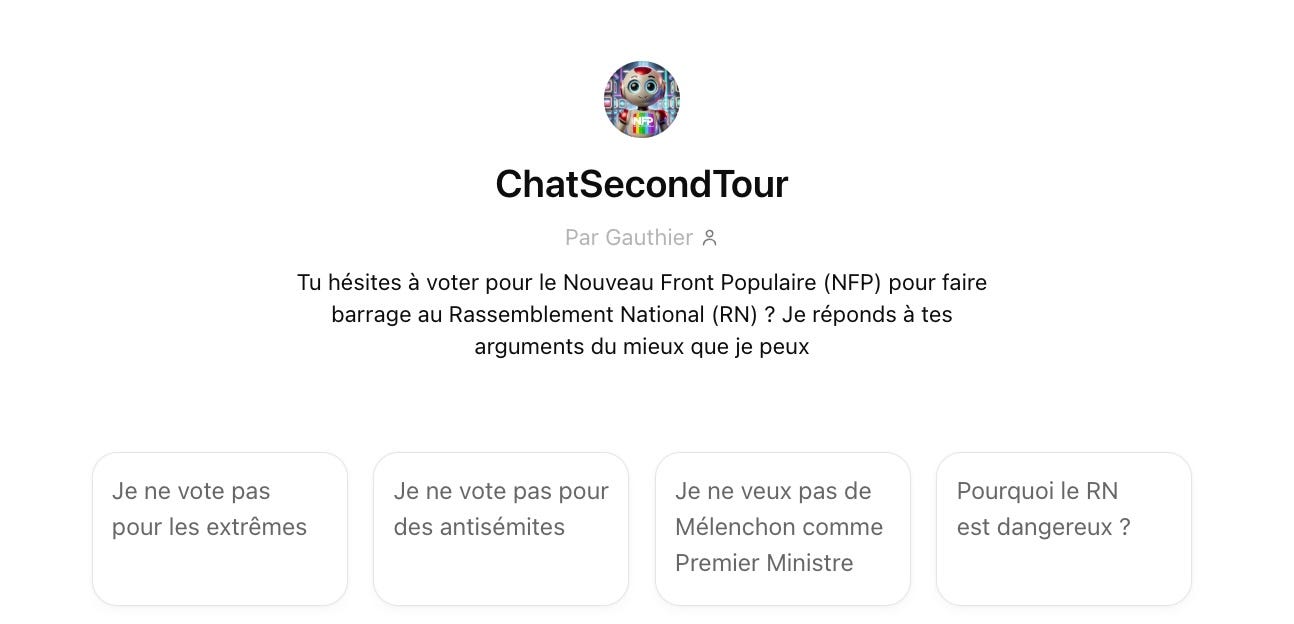Launch the antisémites starter prompt

[x=501, y=528]
